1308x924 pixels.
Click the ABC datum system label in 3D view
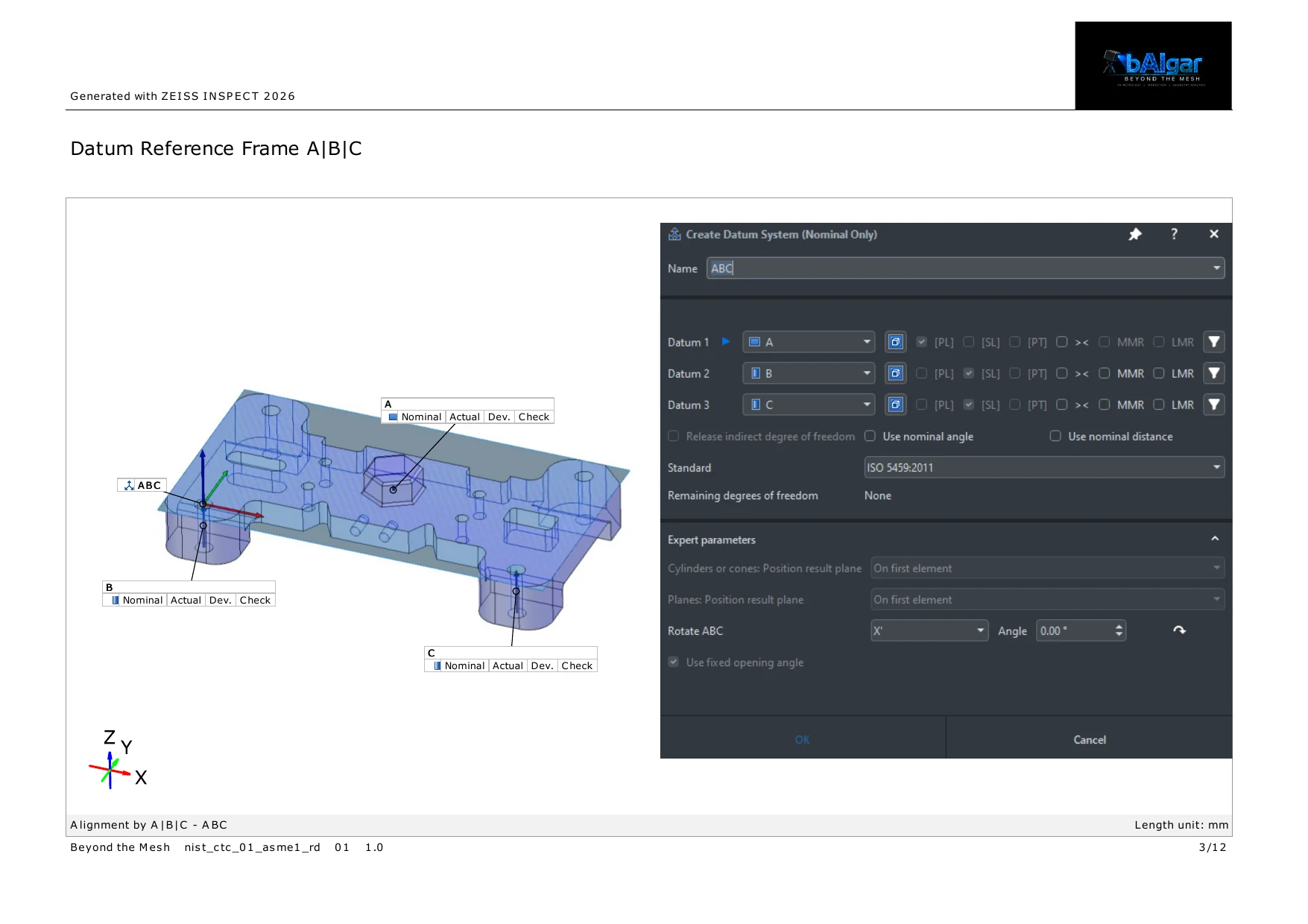click(142, 485)
